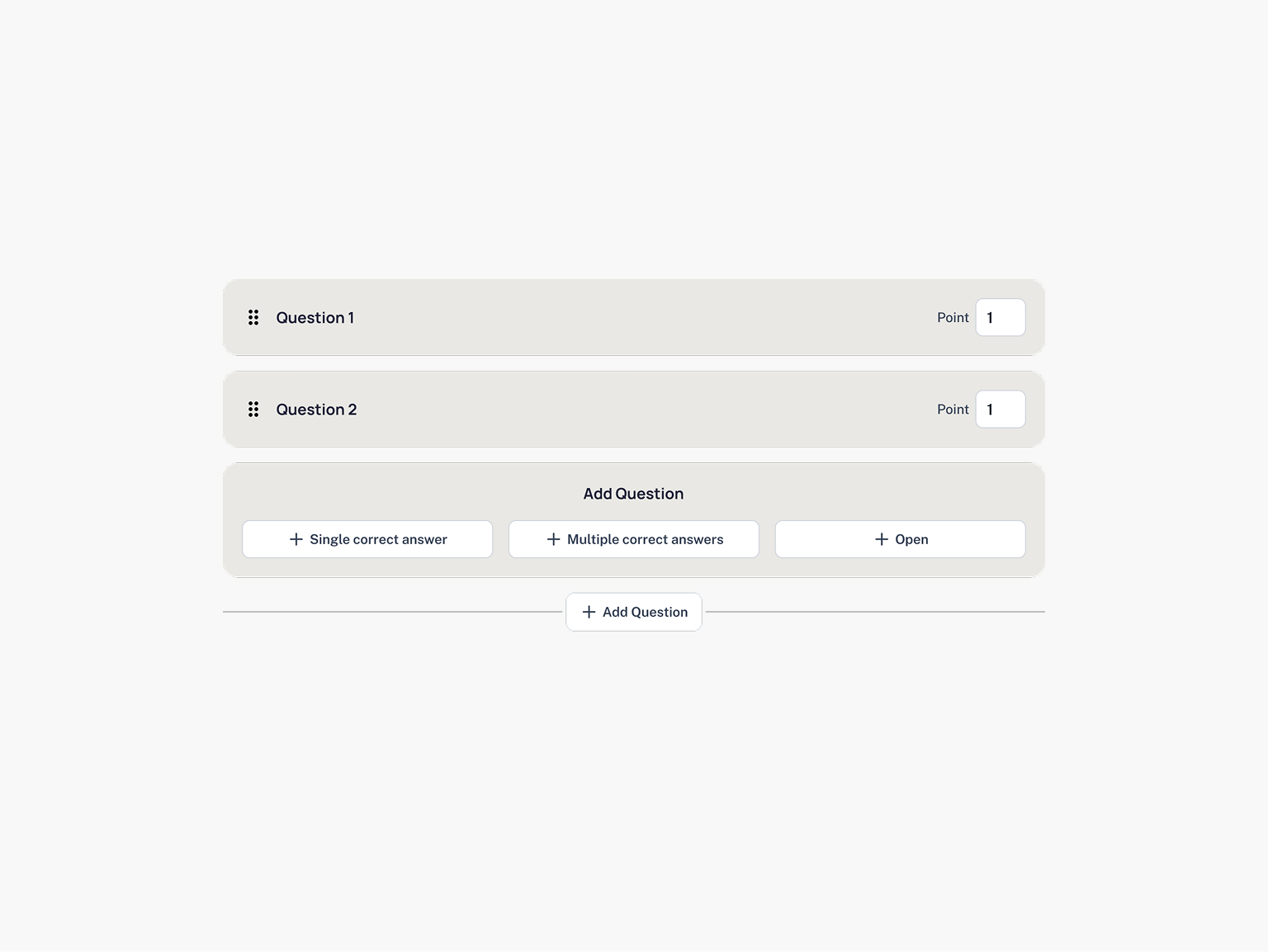The width and height of the screenshot is (1268, 952).
Task: Click plus icon beside Single correct answer
Action: pos(296,539)
